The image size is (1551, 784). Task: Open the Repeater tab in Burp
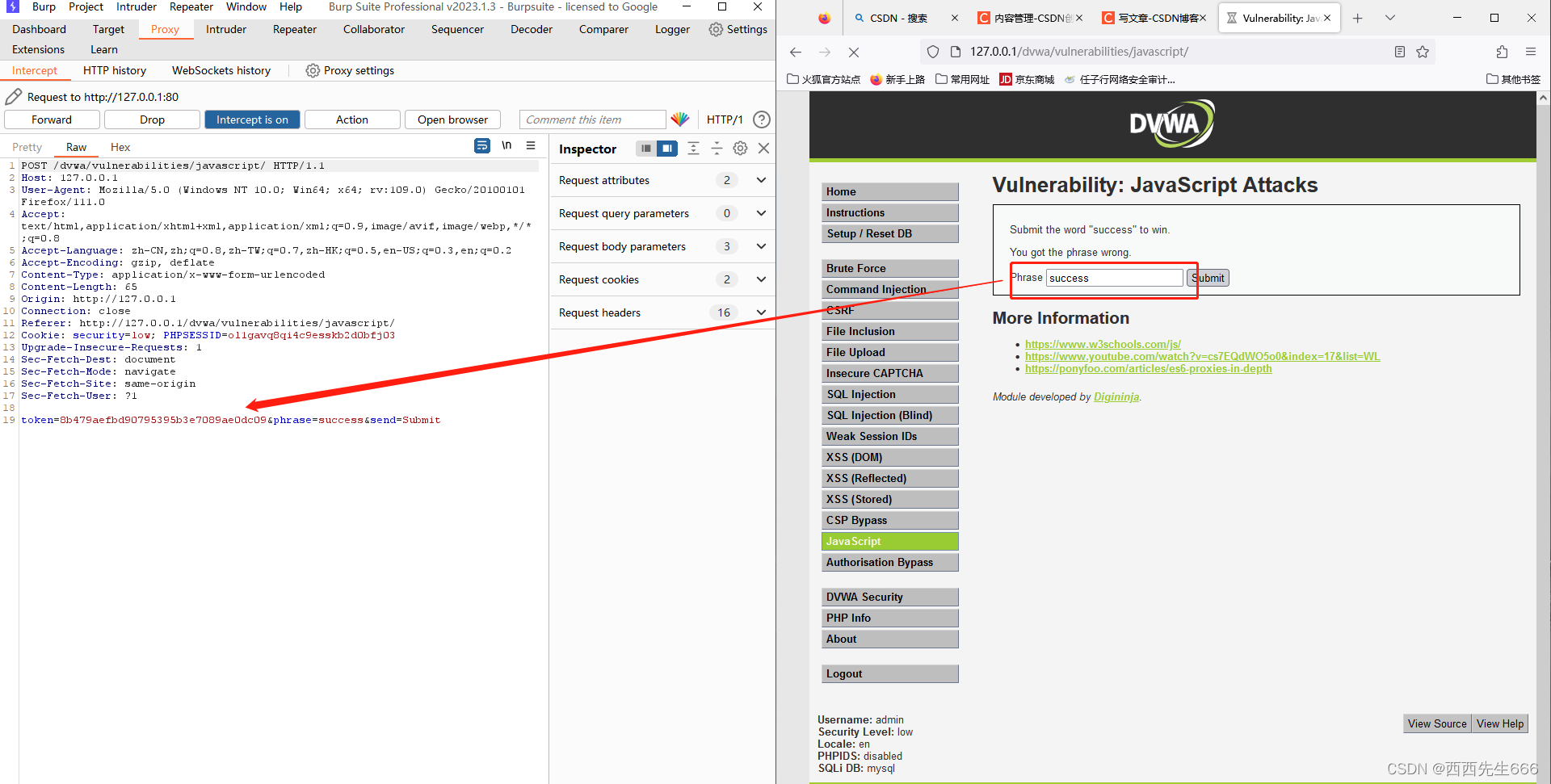point(295,29)
